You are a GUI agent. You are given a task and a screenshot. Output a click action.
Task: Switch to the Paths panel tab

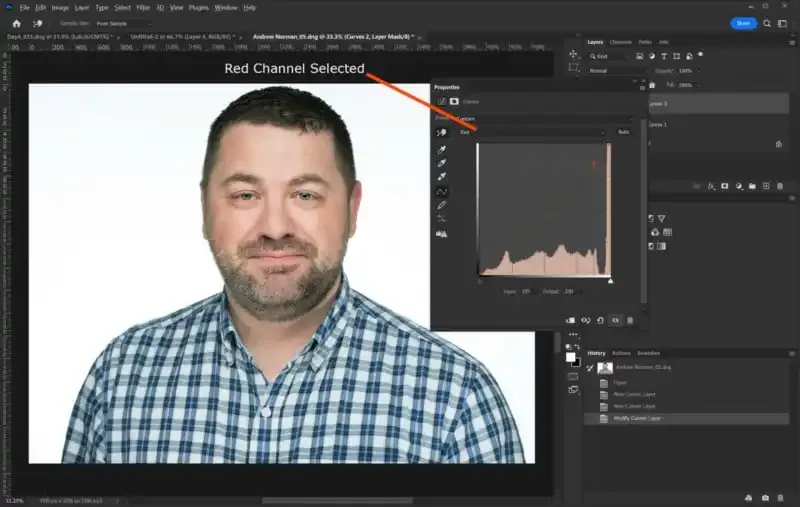coord(645,42)
